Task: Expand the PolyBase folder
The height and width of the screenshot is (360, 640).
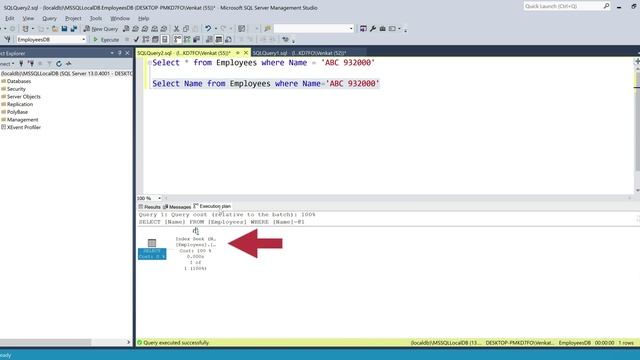Action: (15, 112)
